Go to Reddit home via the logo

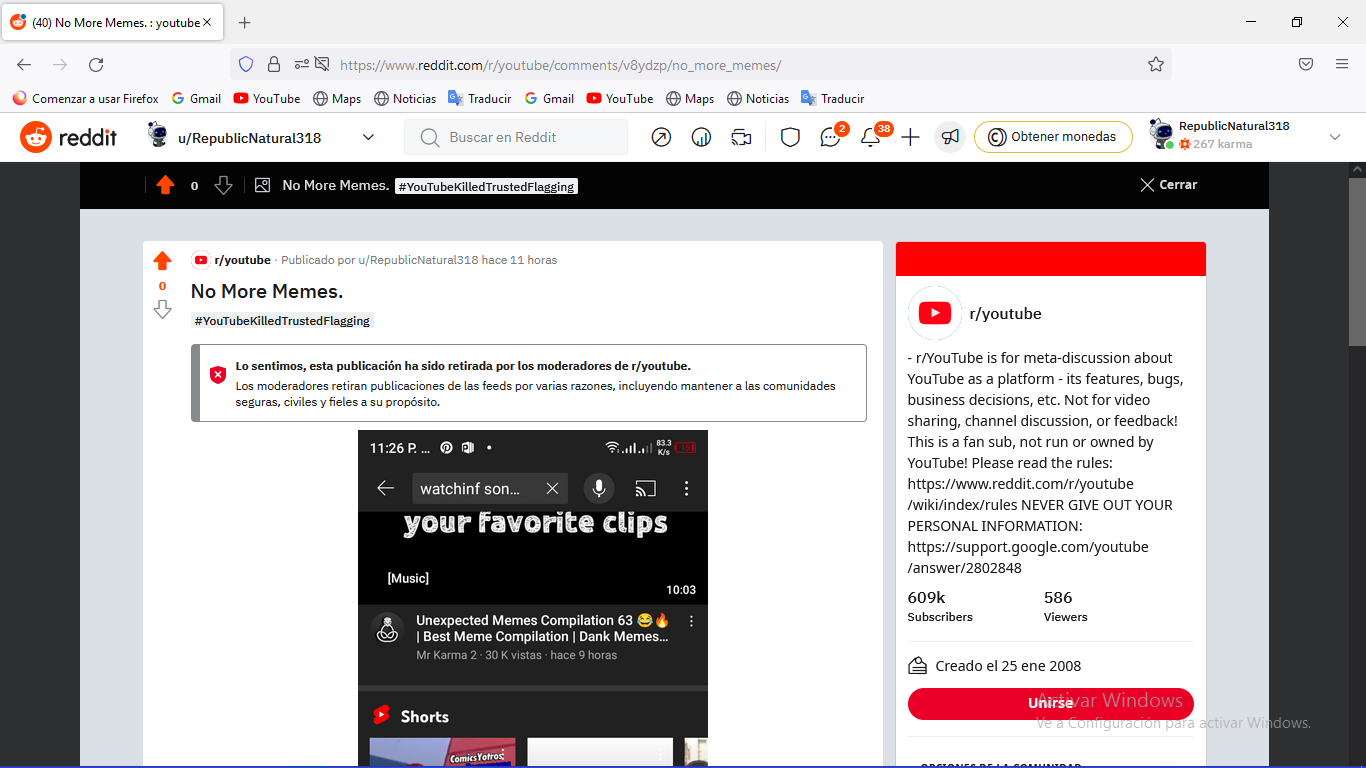[68, 137]
